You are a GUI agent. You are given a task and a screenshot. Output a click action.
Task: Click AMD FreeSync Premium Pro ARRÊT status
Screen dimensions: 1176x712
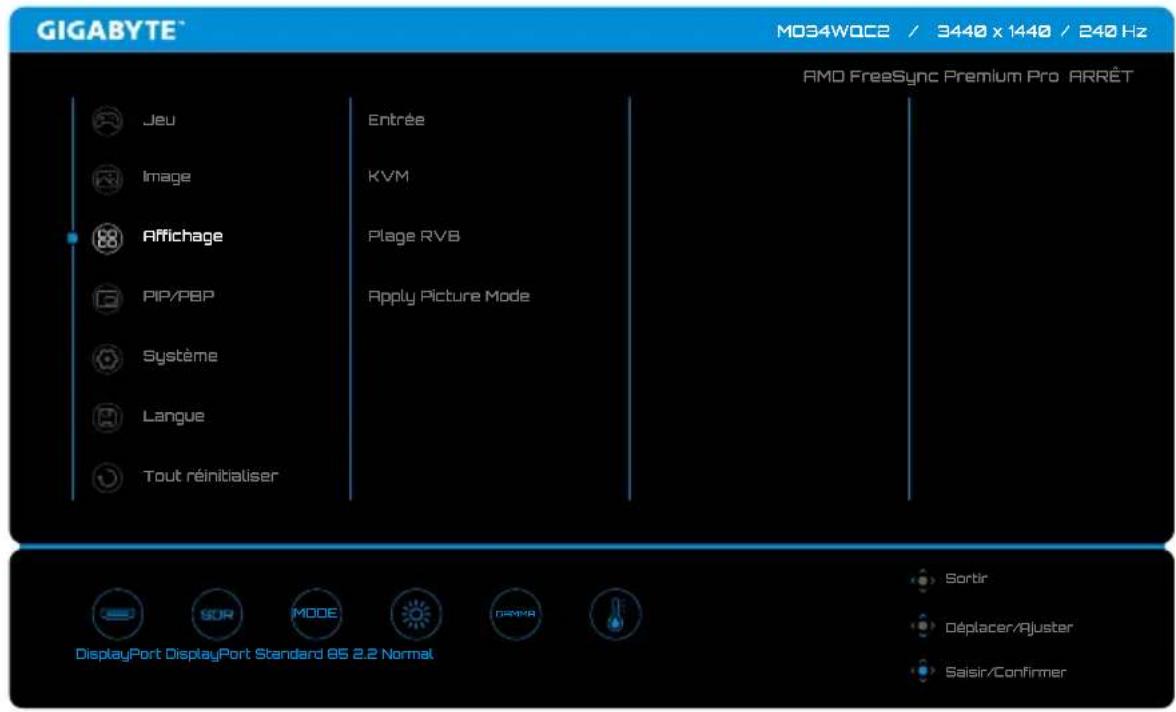[968, 76]
